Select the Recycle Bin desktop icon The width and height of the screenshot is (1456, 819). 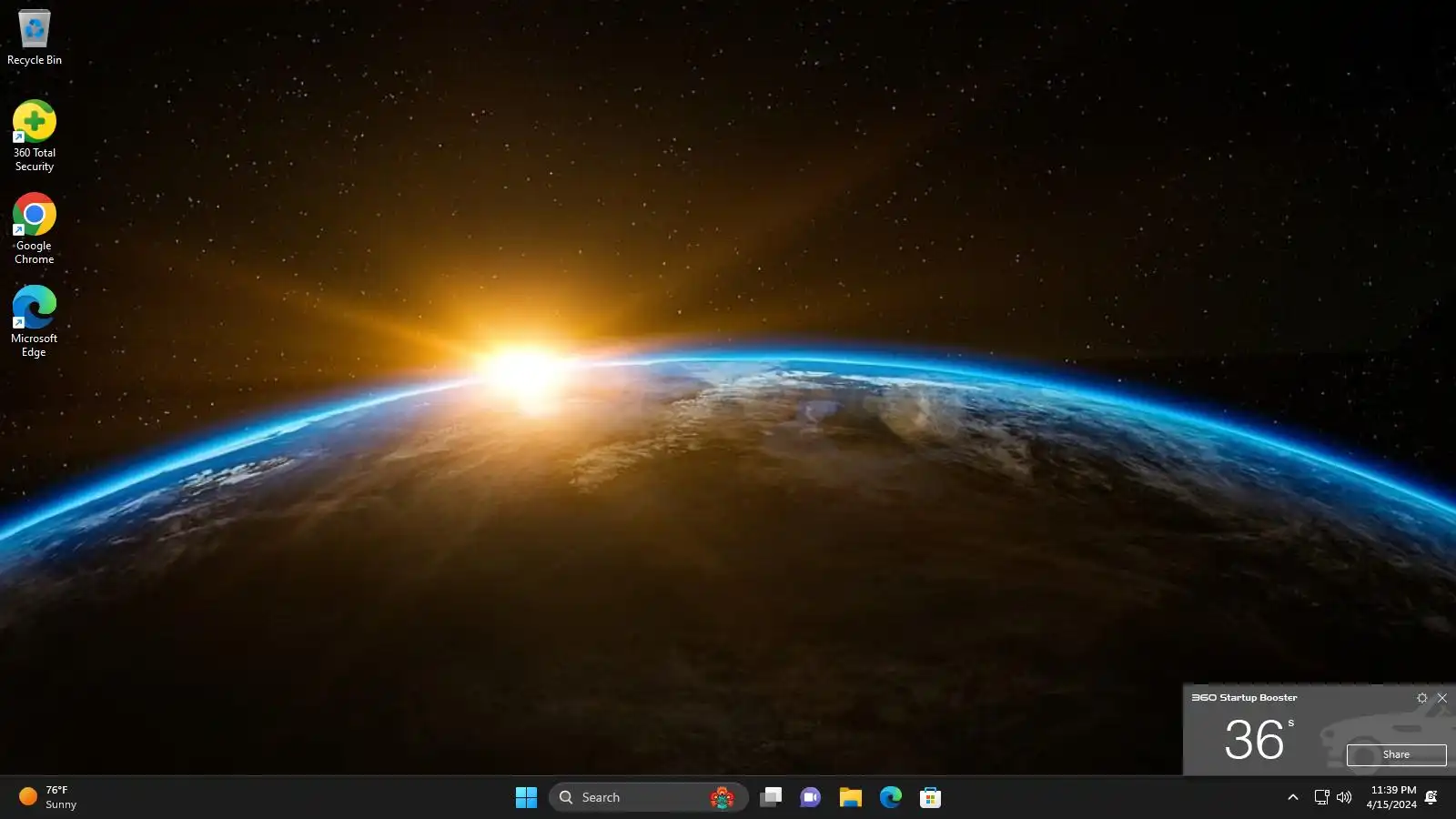coord(35,38)
